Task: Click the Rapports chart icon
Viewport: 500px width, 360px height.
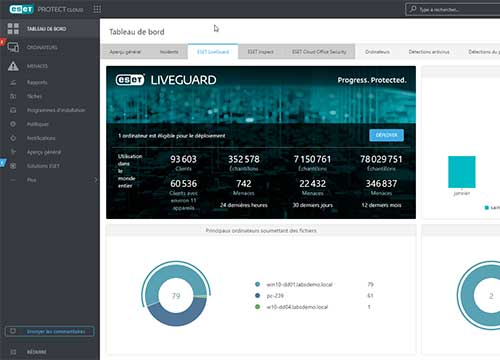Action: pos(13,82)
